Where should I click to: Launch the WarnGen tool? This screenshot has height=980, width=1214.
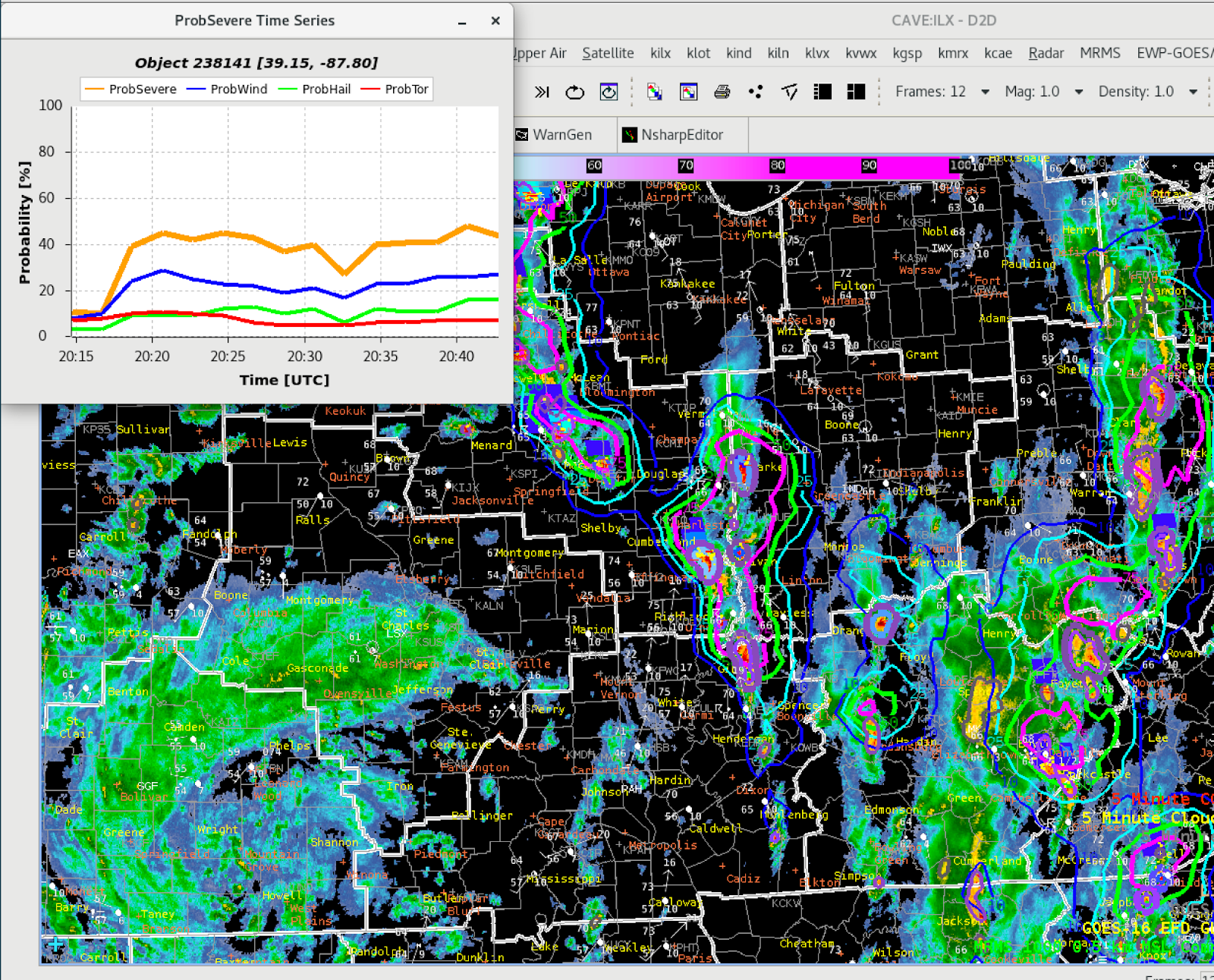[x=554, y=135]
